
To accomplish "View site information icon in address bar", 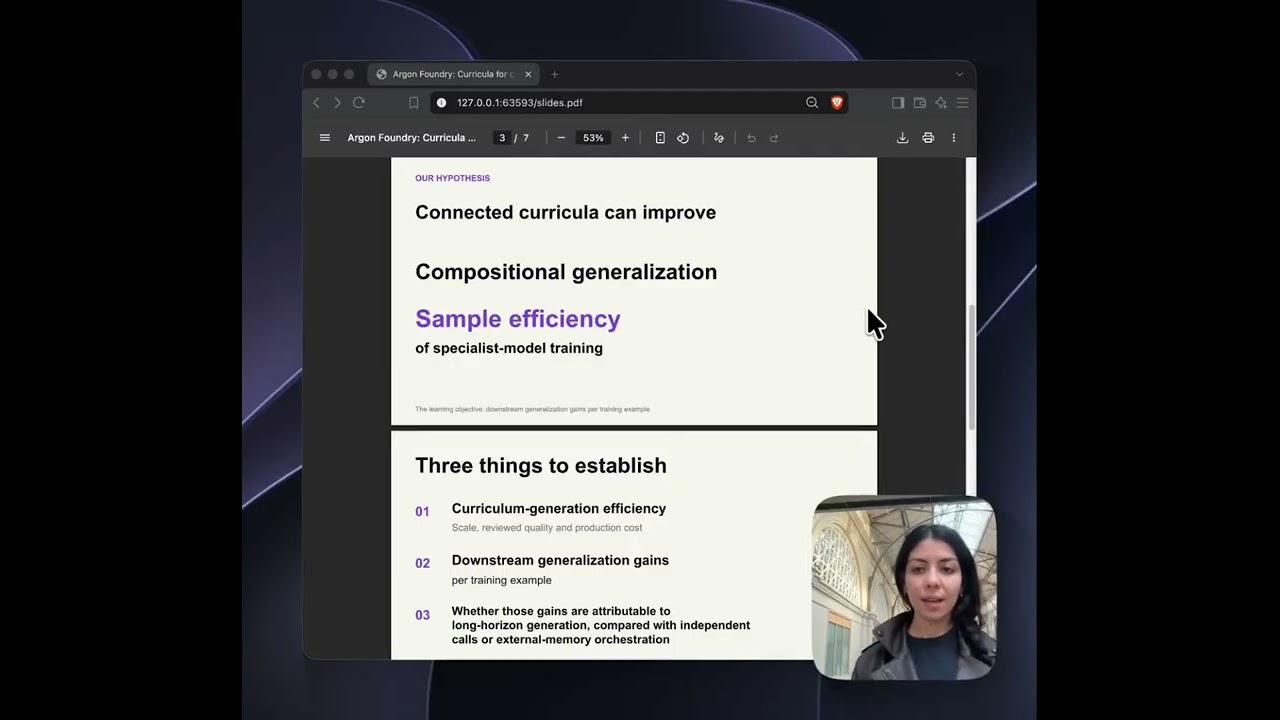I will 441,102.
